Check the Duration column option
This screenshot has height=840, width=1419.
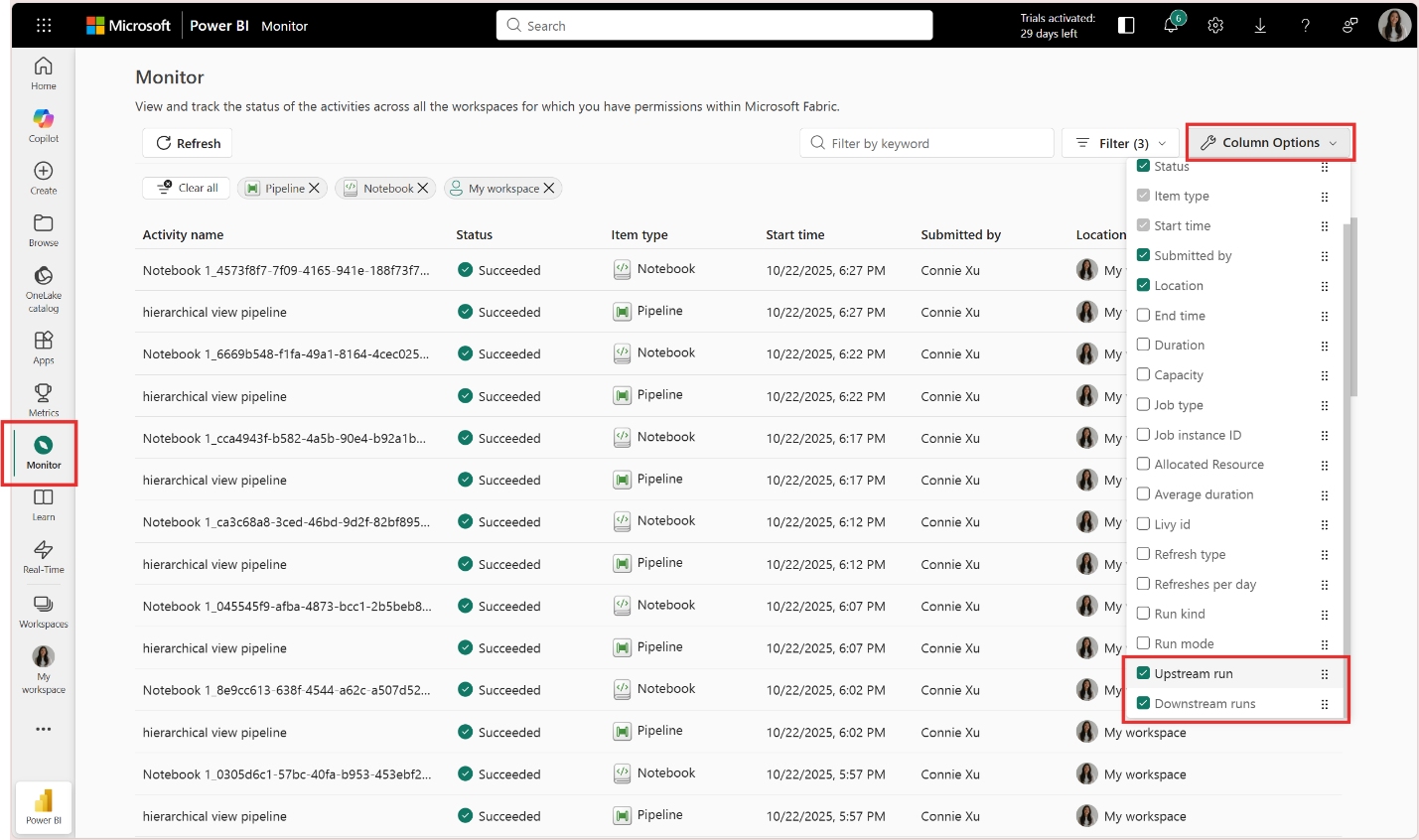tap(1143, 346)
